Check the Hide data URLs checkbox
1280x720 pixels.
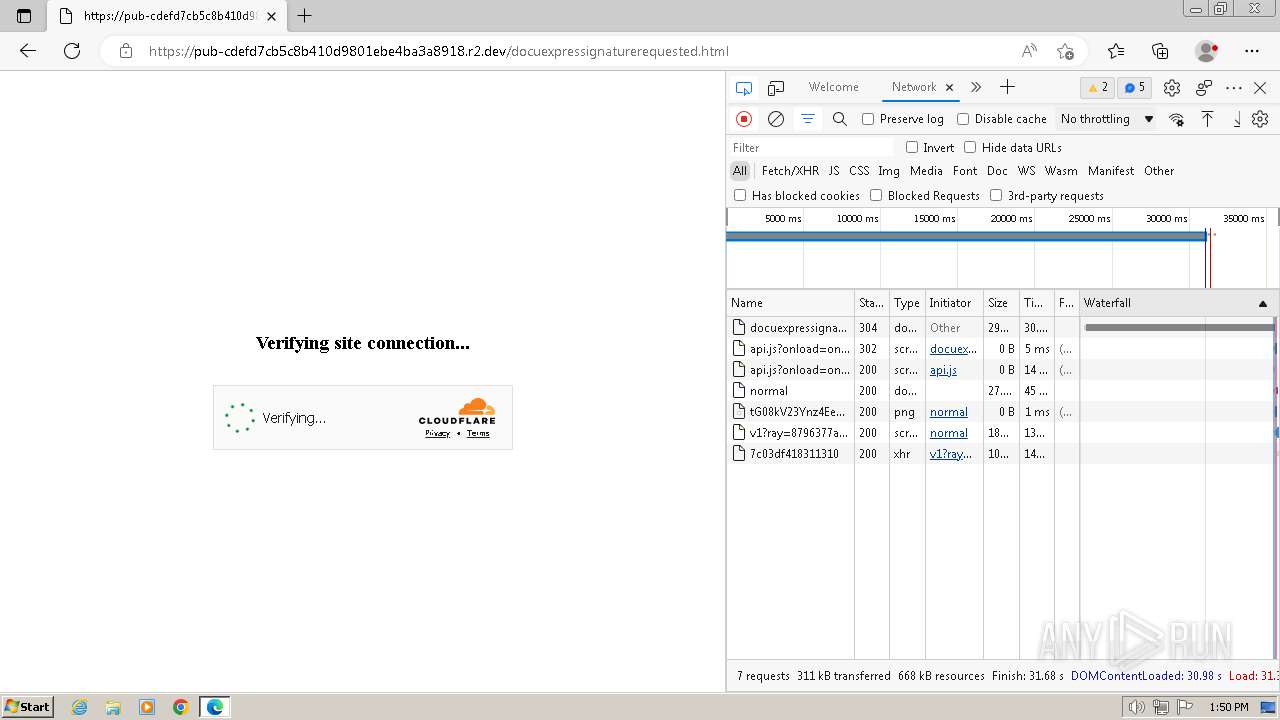[x=970, y=147]
